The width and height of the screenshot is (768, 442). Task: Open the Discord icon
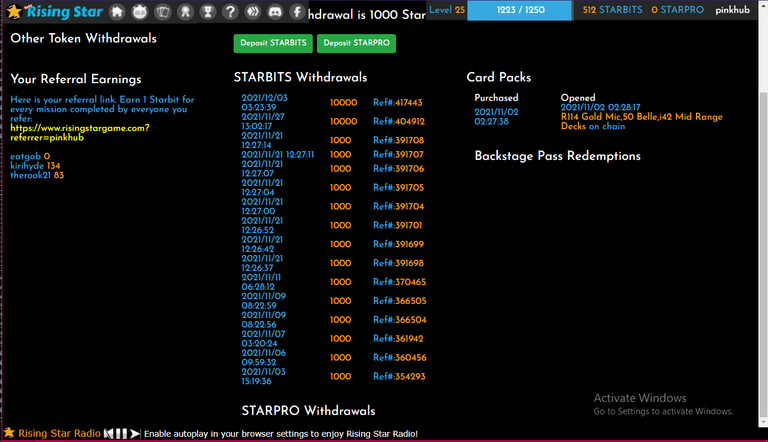pos(275,11)
